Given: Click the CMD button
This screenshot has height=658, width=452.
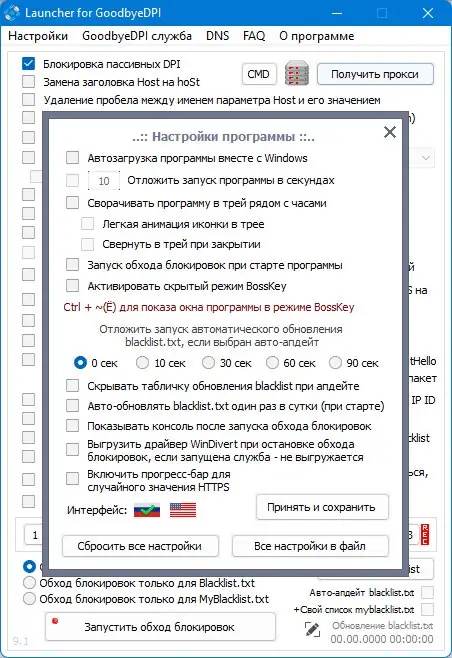Looking at the screenshot, I should coord(259,74).
